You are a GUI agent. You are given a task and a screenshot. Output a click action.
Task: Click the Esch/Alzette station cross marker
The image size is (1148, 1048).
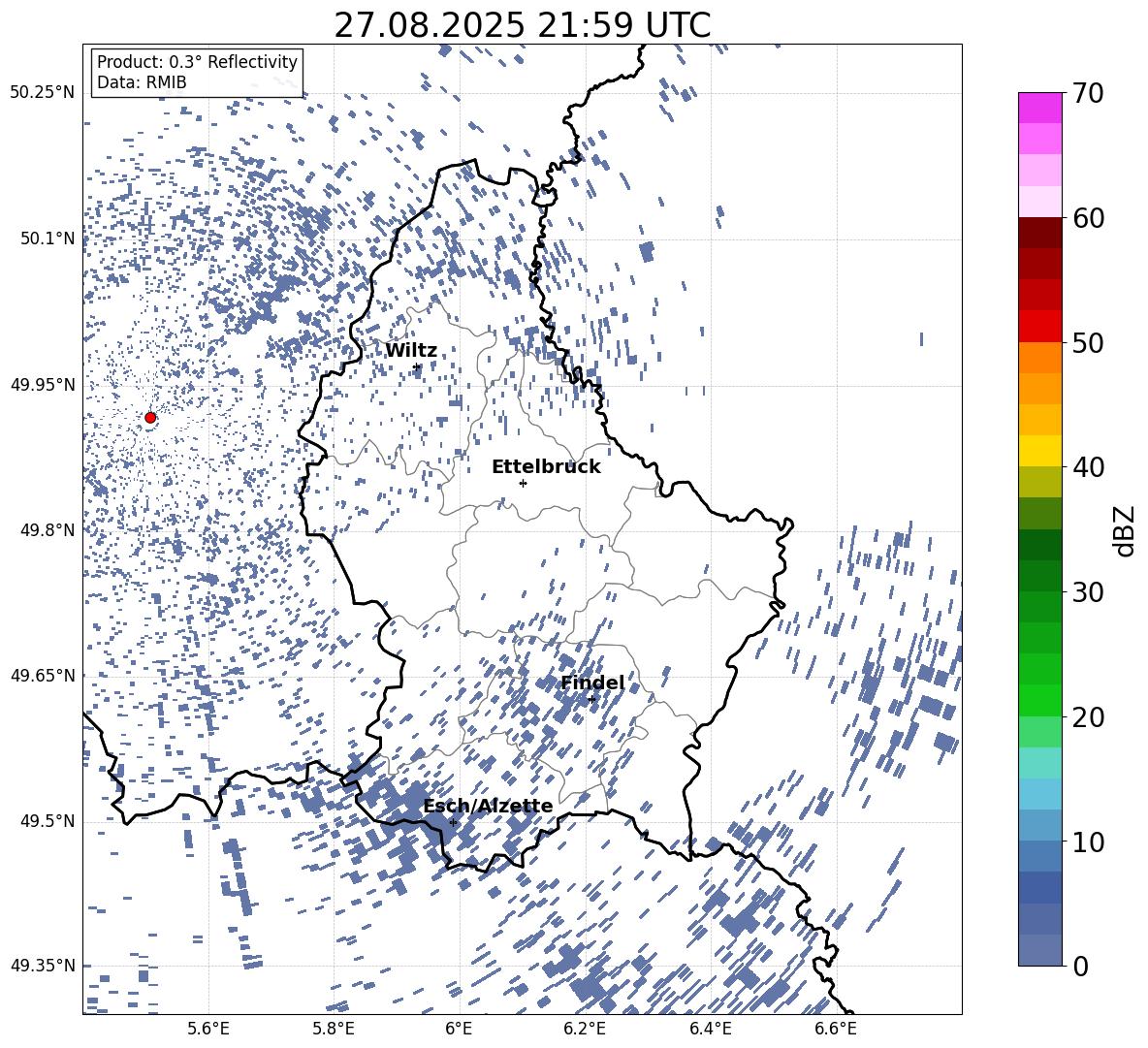pyautogui.click(x=453, y=822)
